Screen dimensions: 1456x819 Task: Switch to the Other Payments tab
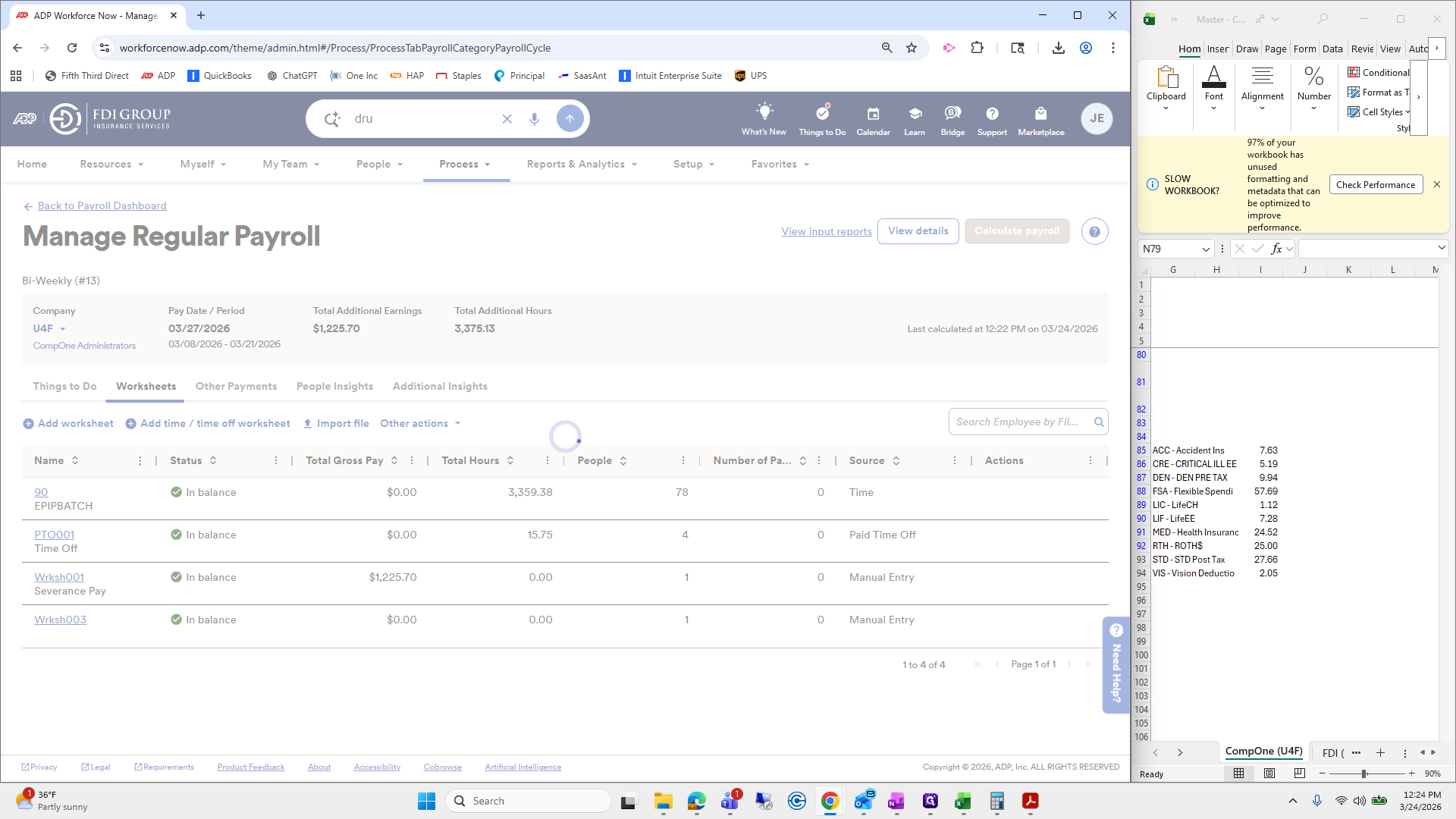click(x=236, y=387)
